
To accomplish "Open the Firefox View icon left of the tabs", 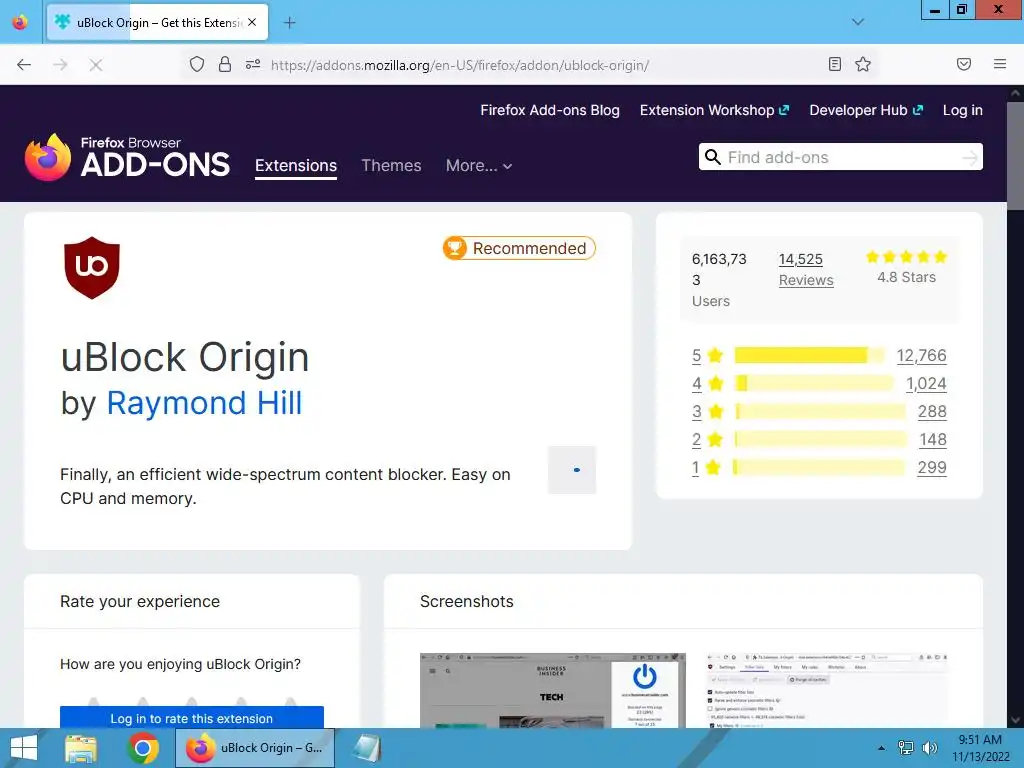I will pos(20,22).
